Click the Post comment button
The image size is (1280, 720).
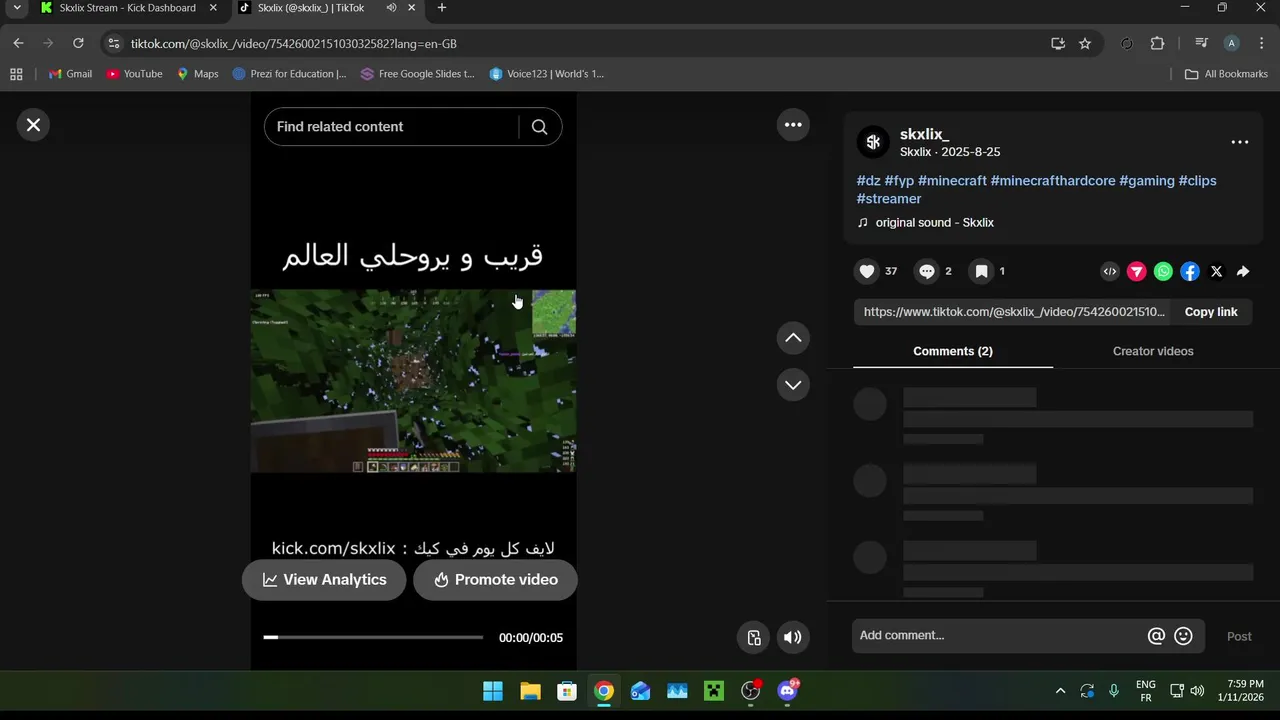click(x=1239, y=636)
